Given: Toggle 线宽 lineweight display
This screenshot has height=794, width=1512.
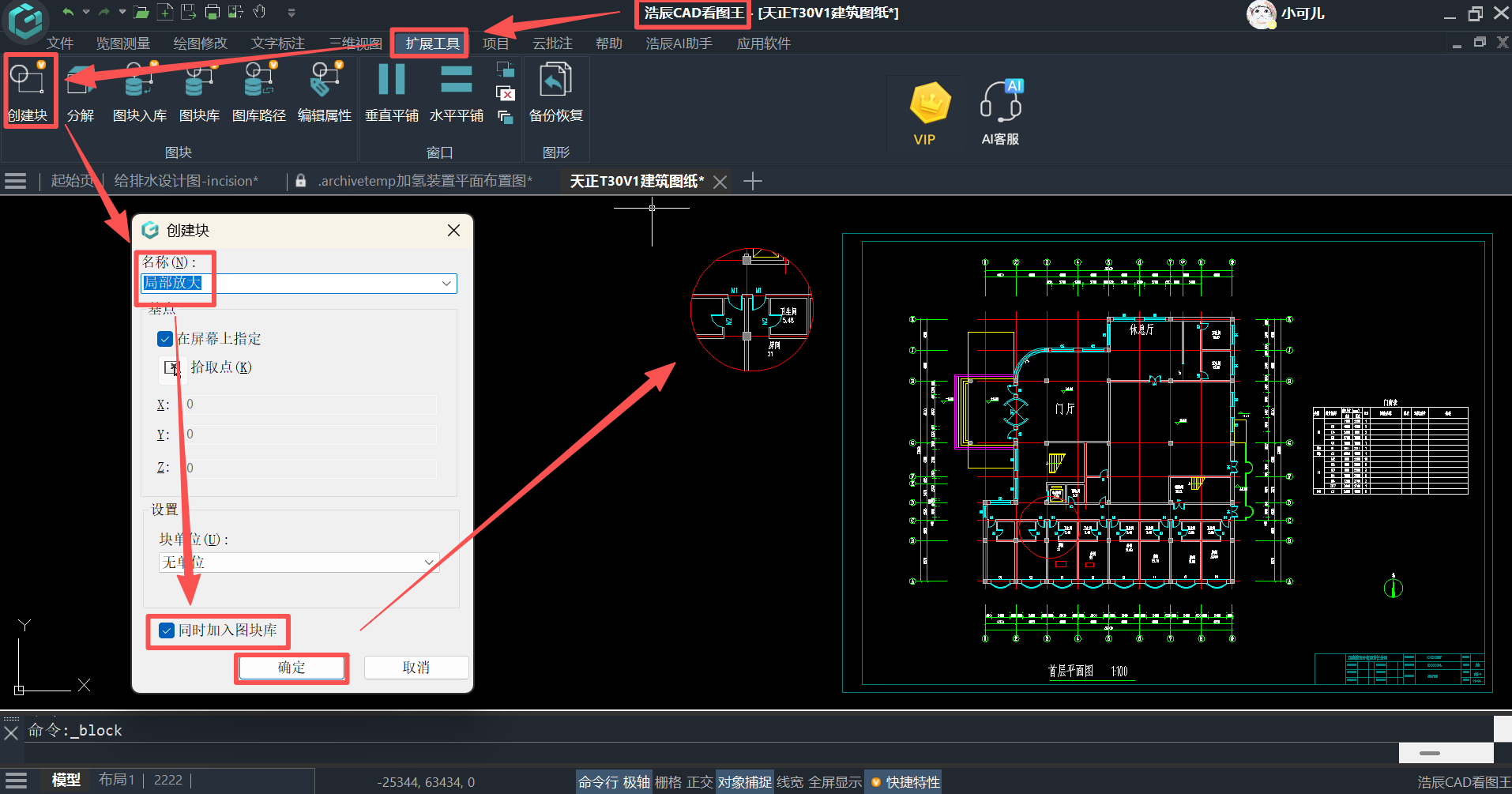Looking at the screenshot, I should (x=790, y=781).
